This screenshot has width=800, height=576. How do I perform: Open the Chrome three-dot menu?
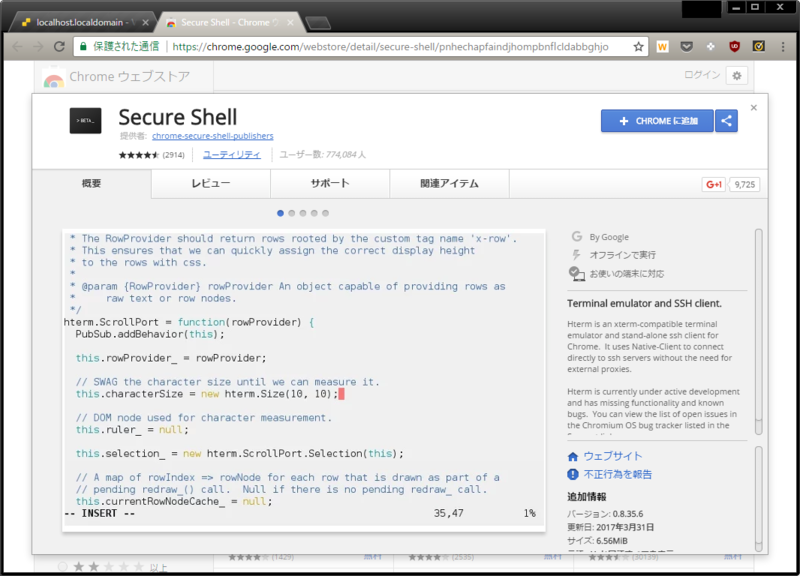tap(783, 47)
